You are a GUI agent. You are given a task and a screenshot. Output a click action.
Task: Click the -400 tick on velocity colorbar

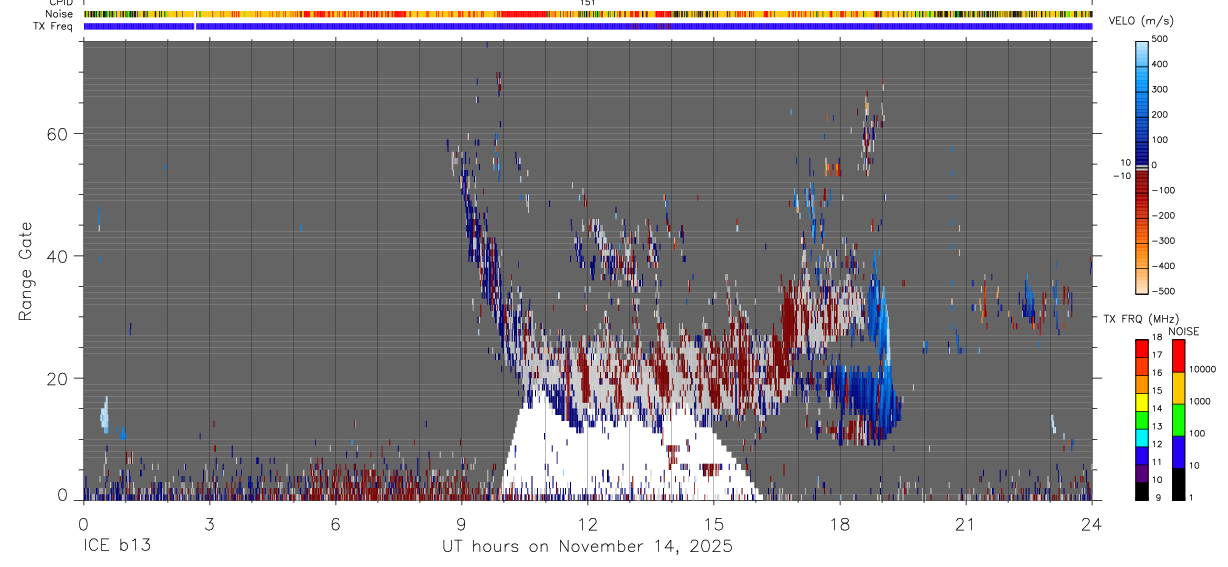tap(1163, 266)
